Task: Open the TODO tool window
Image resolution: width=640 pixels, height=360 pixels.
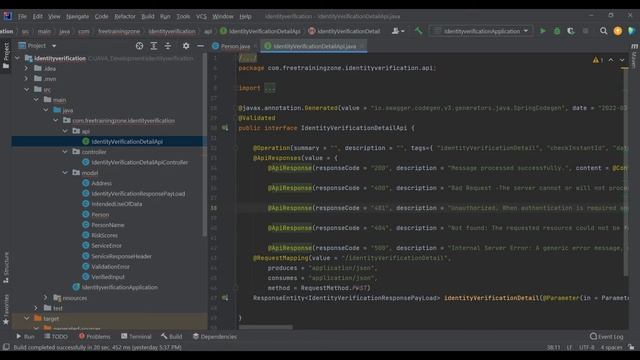Action: pos(56,336)
